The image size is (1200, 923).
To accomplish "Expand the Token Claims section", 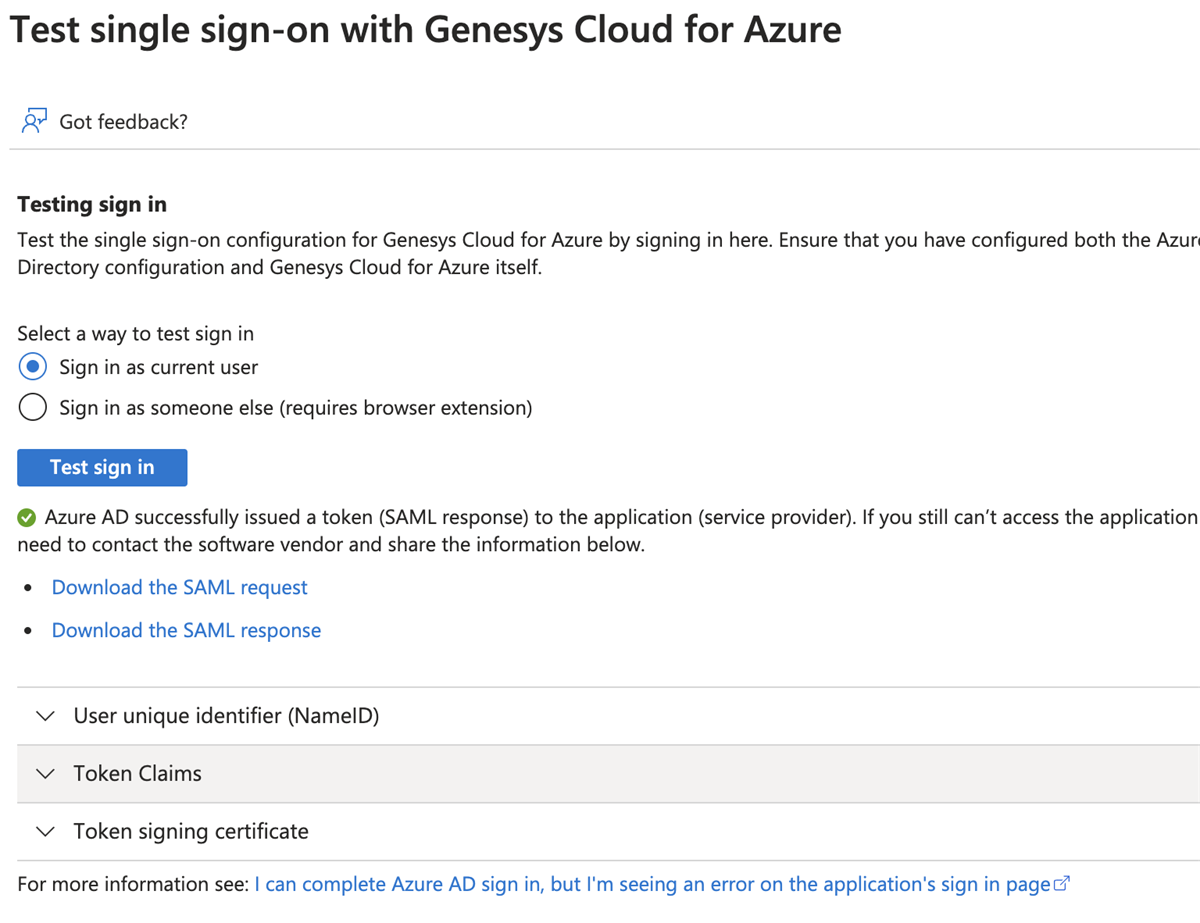I will pyautogui.click(x=137, y=773).
